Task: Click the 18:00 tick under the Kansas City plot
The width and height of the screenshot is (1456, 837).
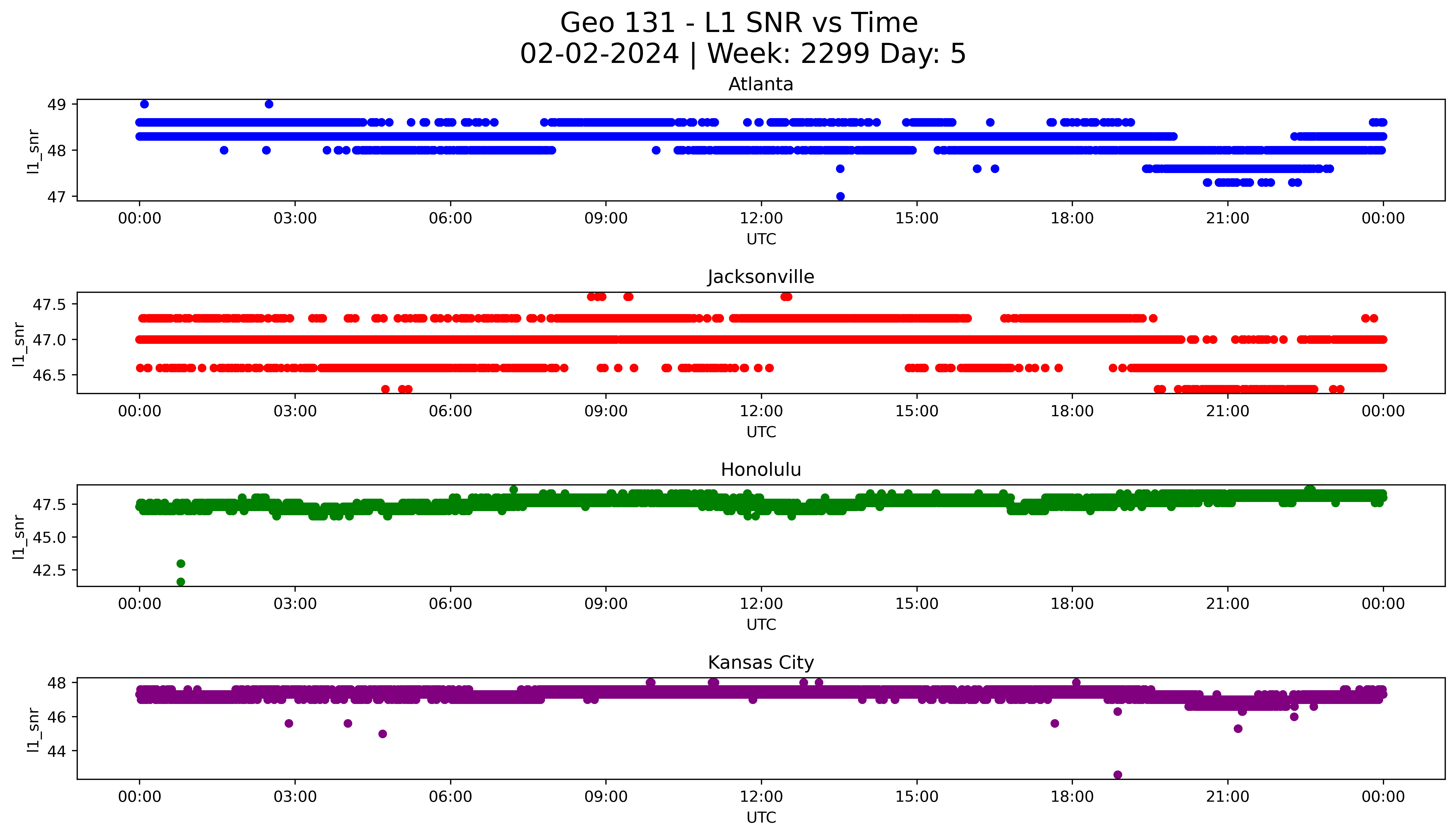Action: click(1072, 797)
